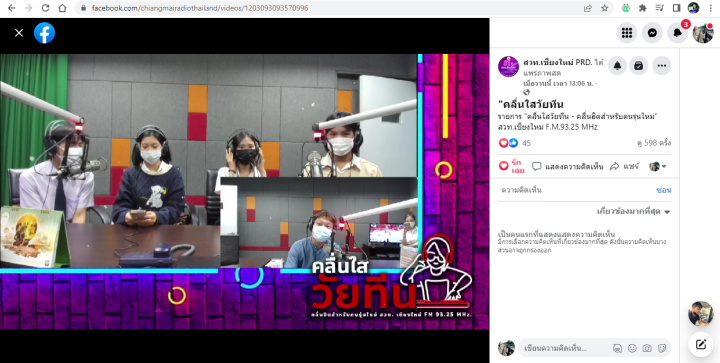Image resolution: width=720 pixels, height=363 pixels.
Task: Bookmark this page with the star icon
Action: pos(605,8)
